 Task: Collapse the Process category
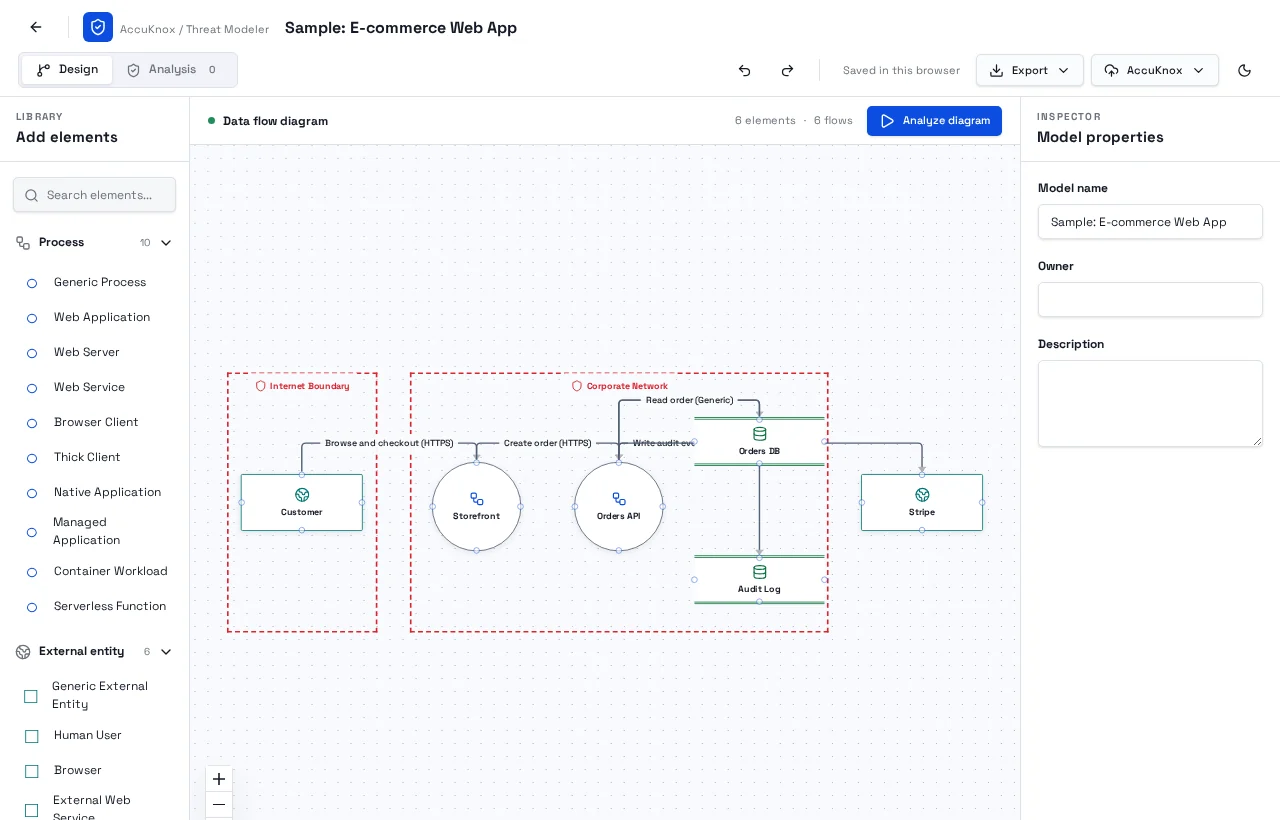tap(166, 243)
